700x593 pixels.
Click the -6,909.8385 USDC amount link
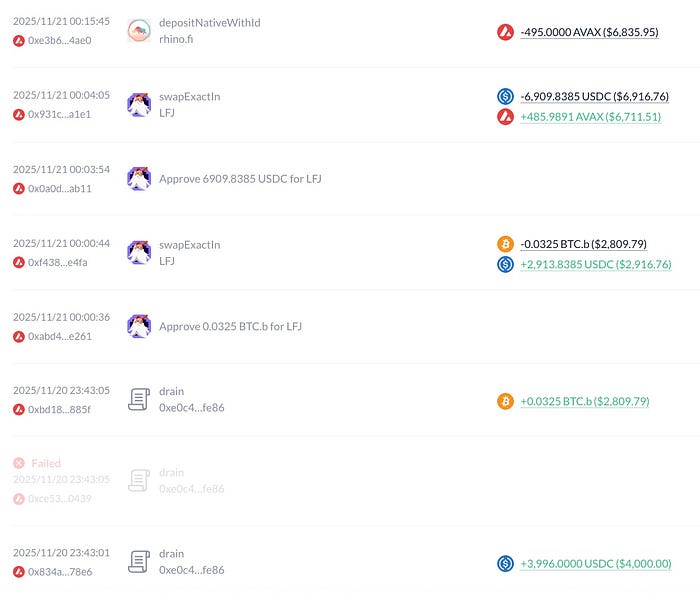(594, 97)
